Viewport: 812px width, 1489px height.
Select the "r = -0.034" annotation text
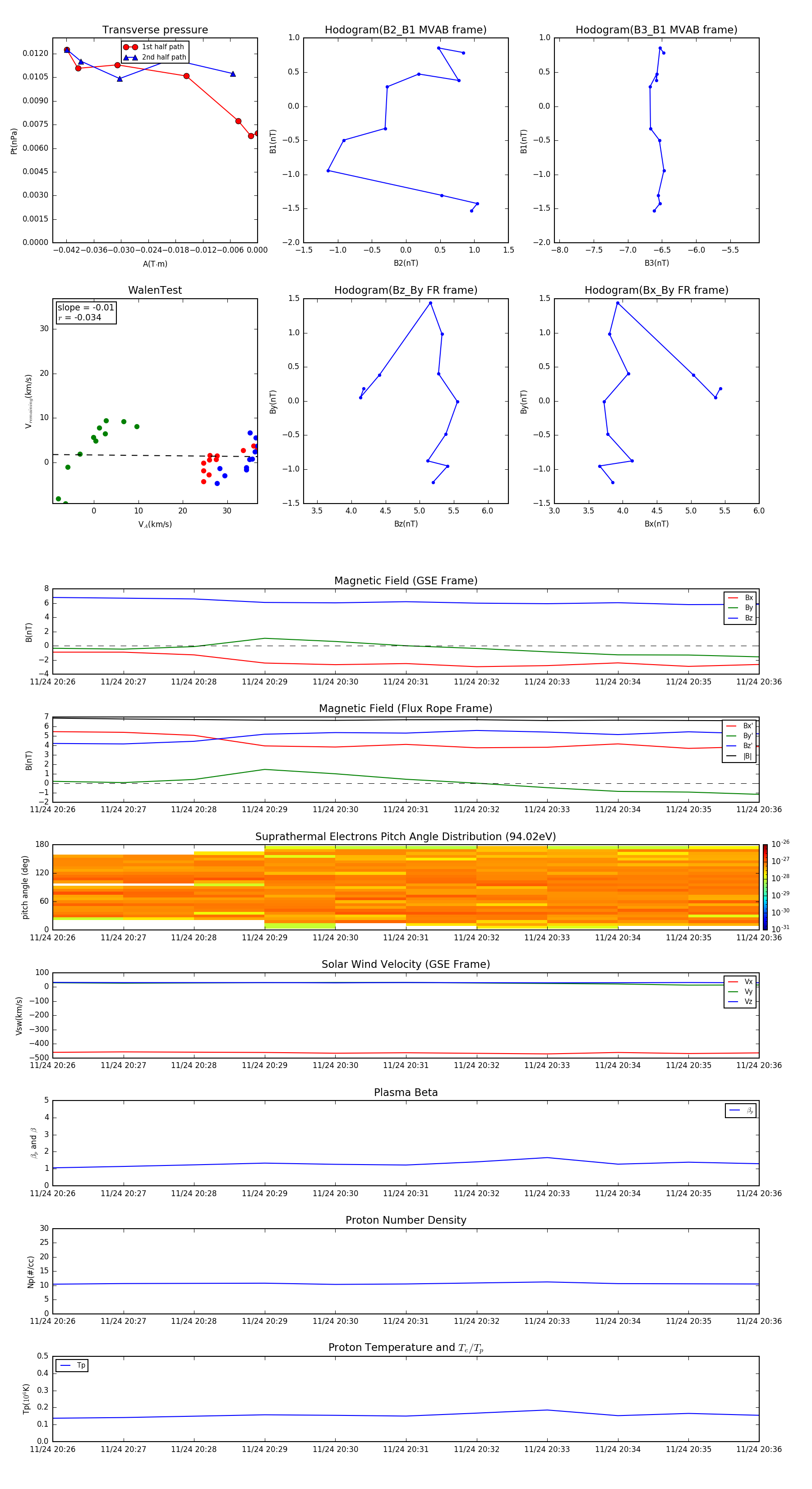tap(80, 317)
